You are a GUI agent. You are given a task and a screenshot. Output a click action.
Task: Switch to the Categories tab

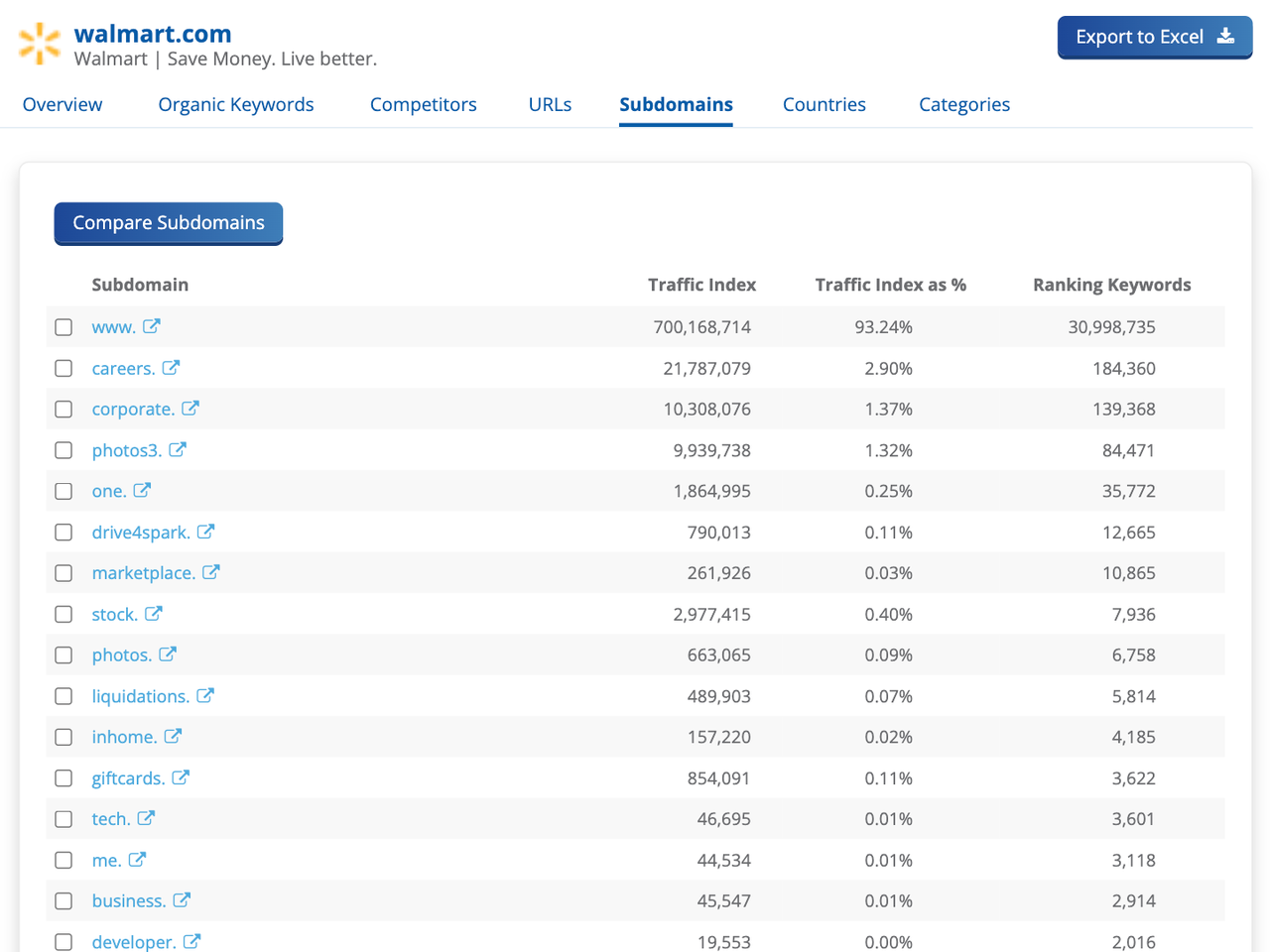click(x=964, y=104)
